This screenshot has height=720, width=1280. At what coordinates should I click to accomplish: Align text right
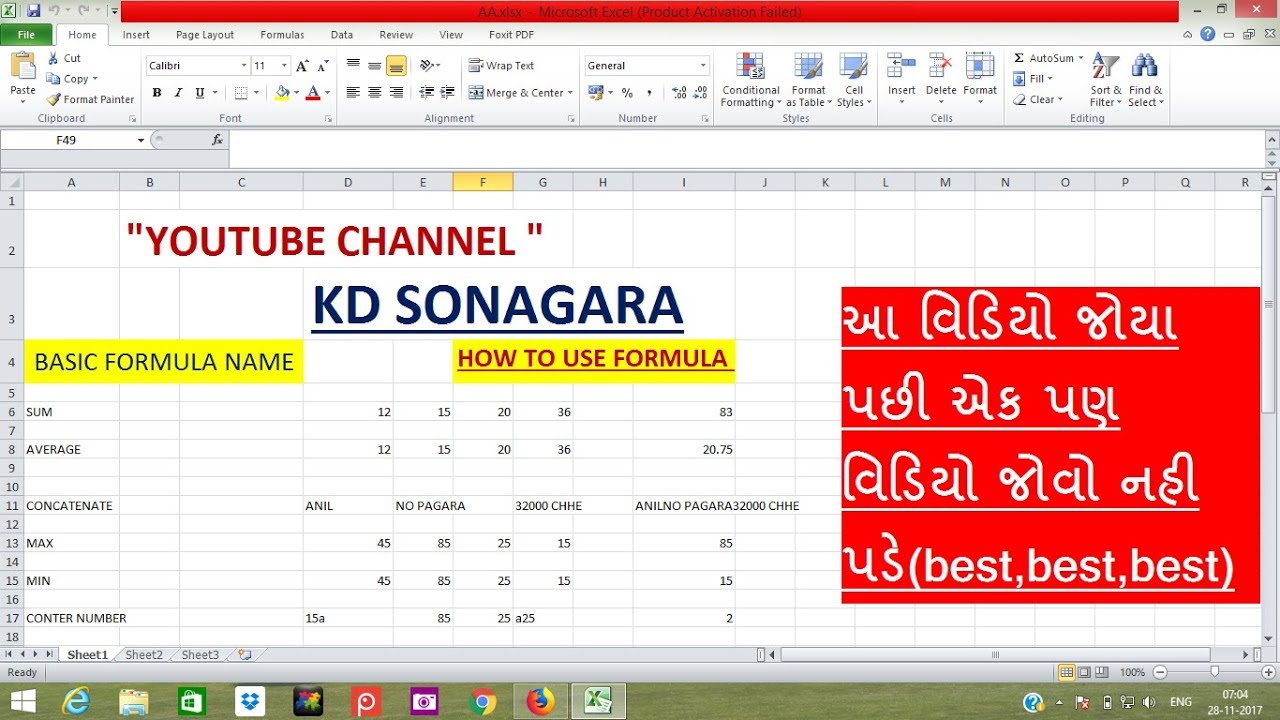pos(396,93)
